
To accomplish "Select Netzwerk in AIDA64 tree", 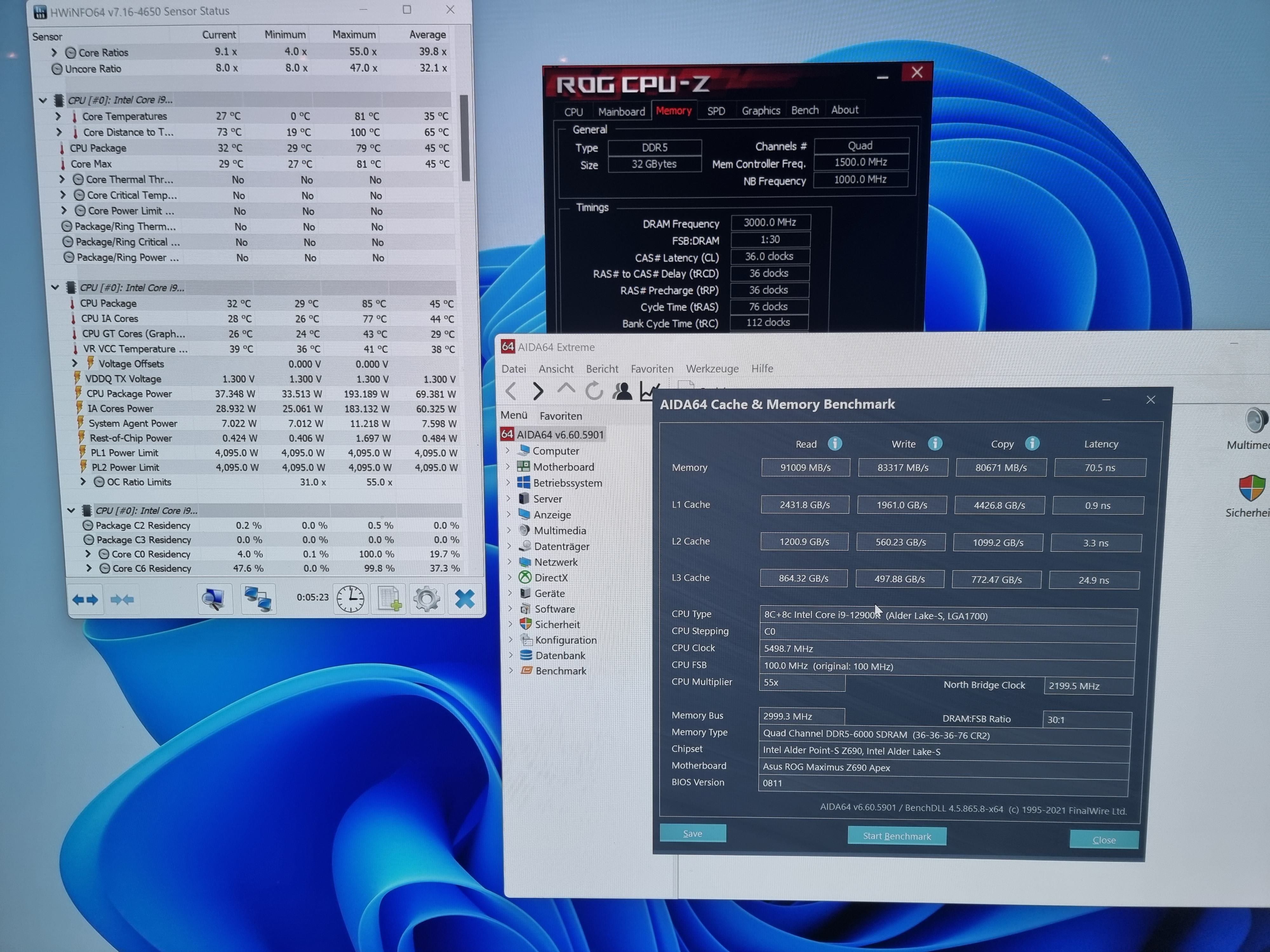I will 556,562.
